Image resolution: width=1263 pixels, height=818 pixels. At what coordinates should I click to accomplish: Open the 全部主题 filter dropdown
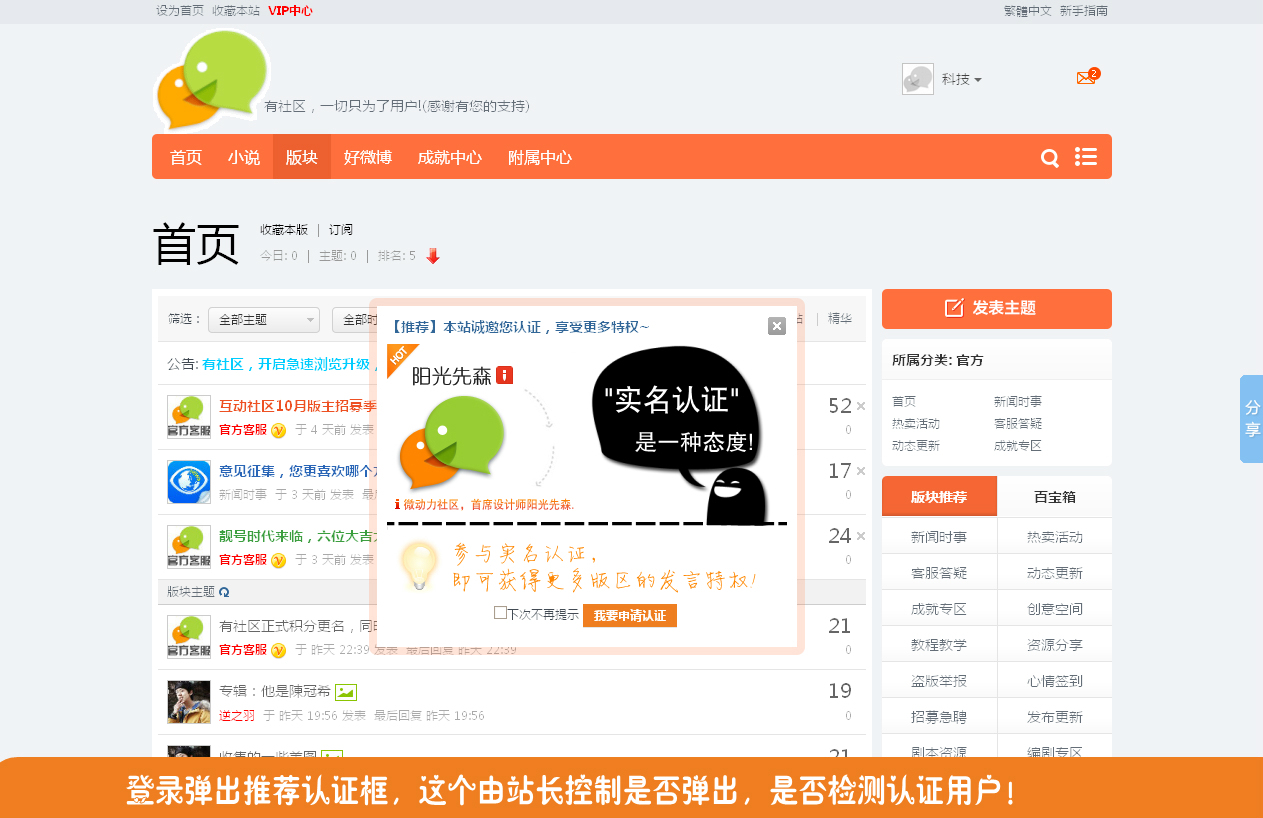coord(264,320)
